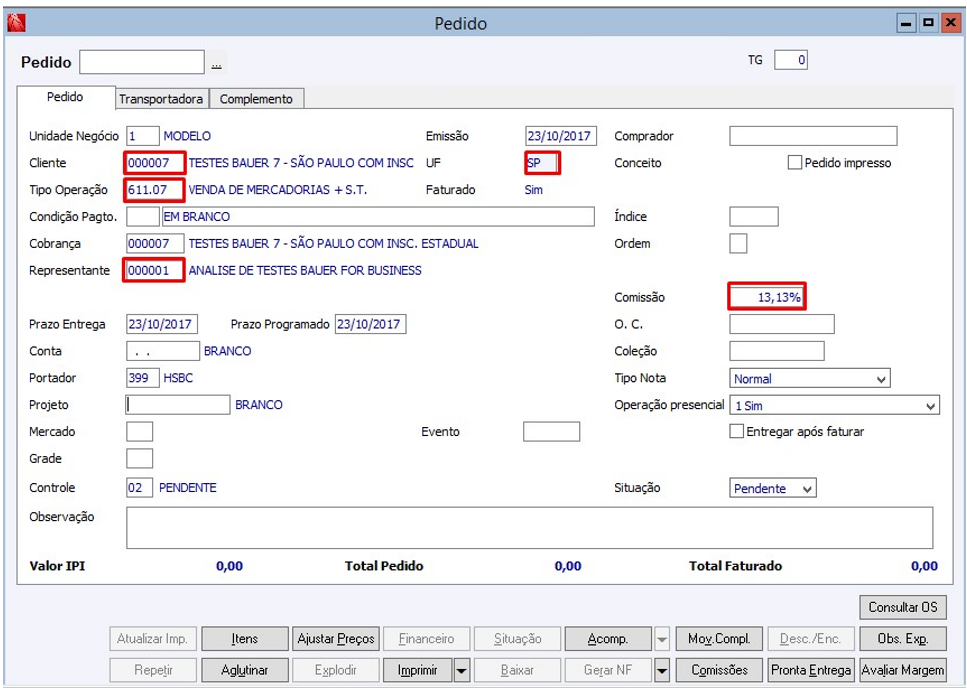The image size is (967, 691).
Task: Select the Pedido tab
Action: (x=65, y=97)
